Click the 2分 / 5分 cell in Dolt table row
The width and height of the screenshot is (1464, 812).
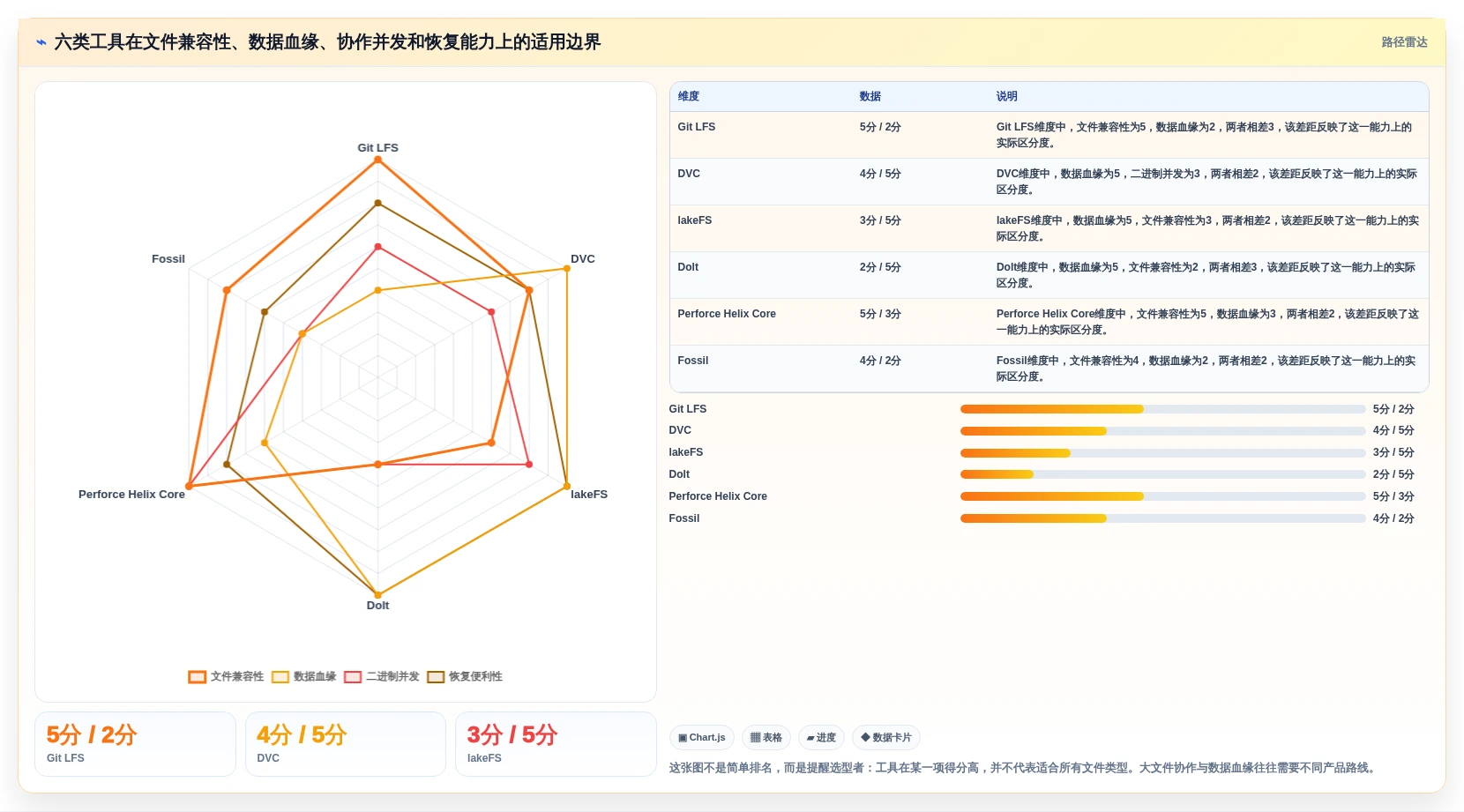(x=880, y=267)
